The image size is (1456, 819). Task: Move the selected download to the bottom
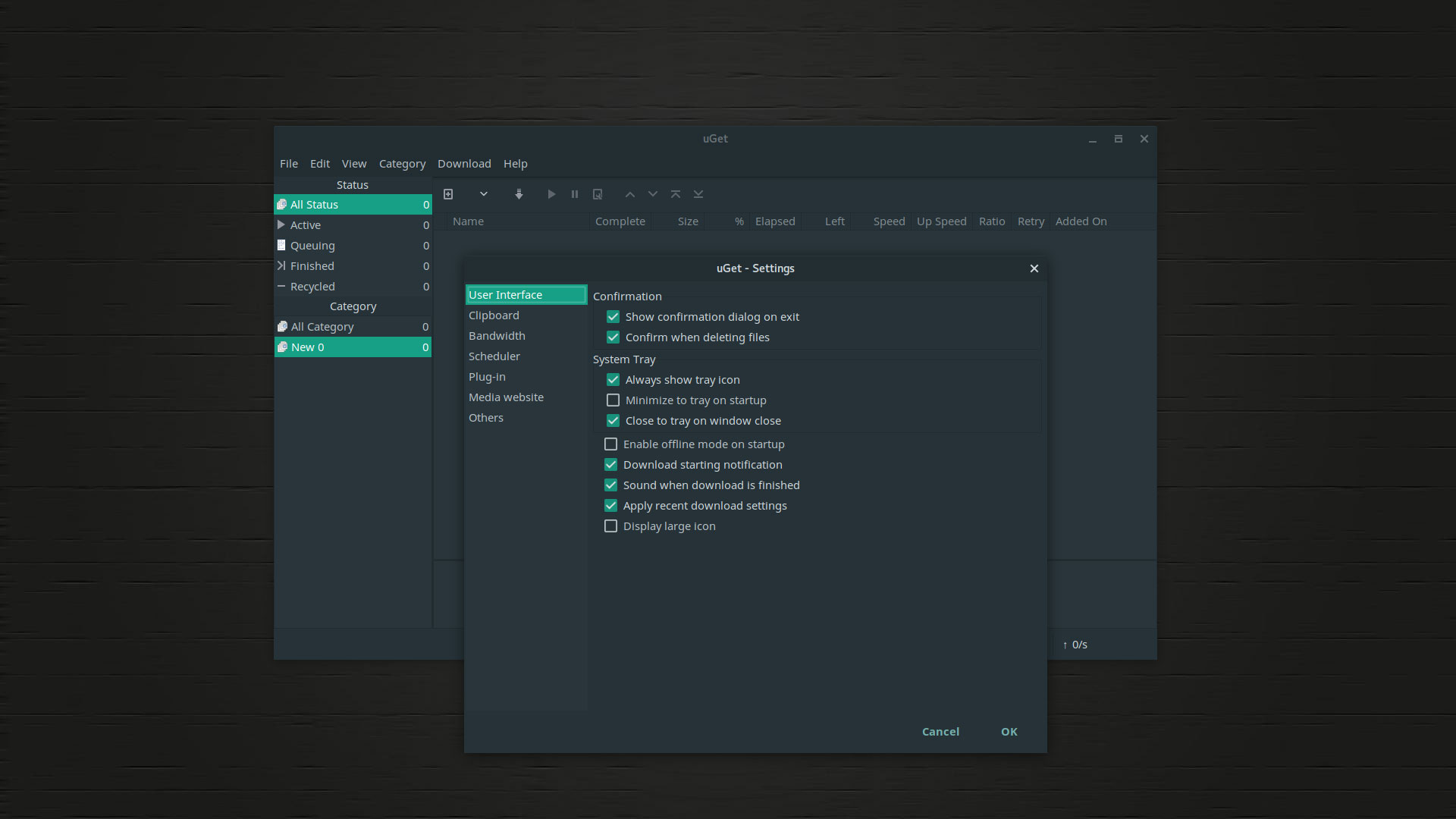point(698,194)
